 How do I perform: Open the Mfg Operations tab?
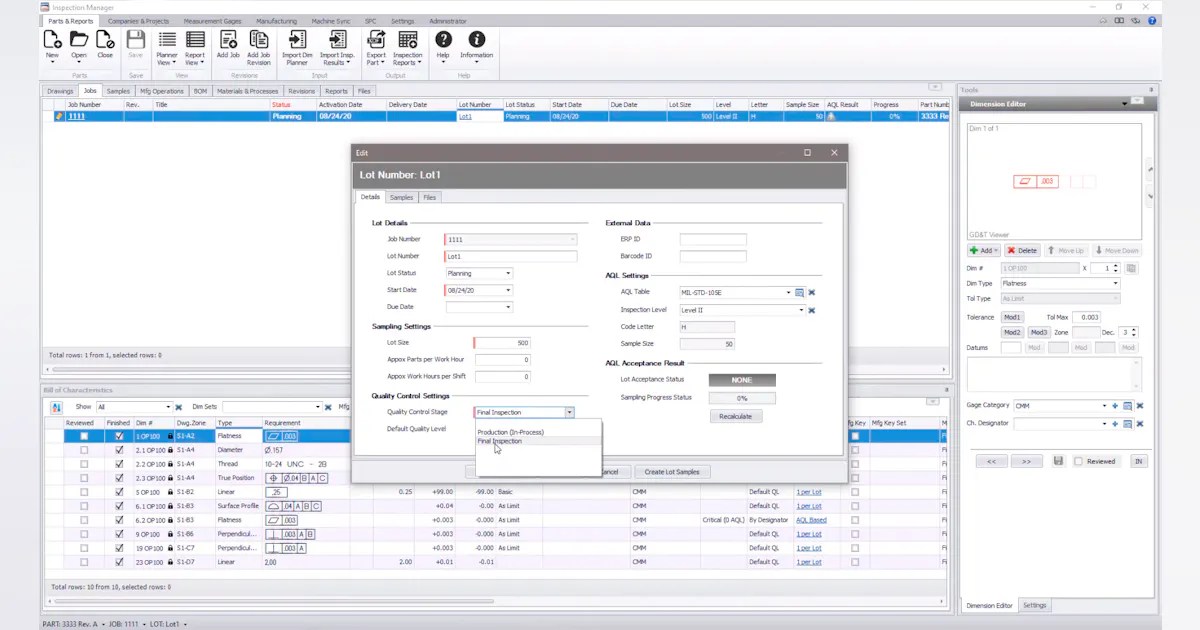(x=161, y=91)
